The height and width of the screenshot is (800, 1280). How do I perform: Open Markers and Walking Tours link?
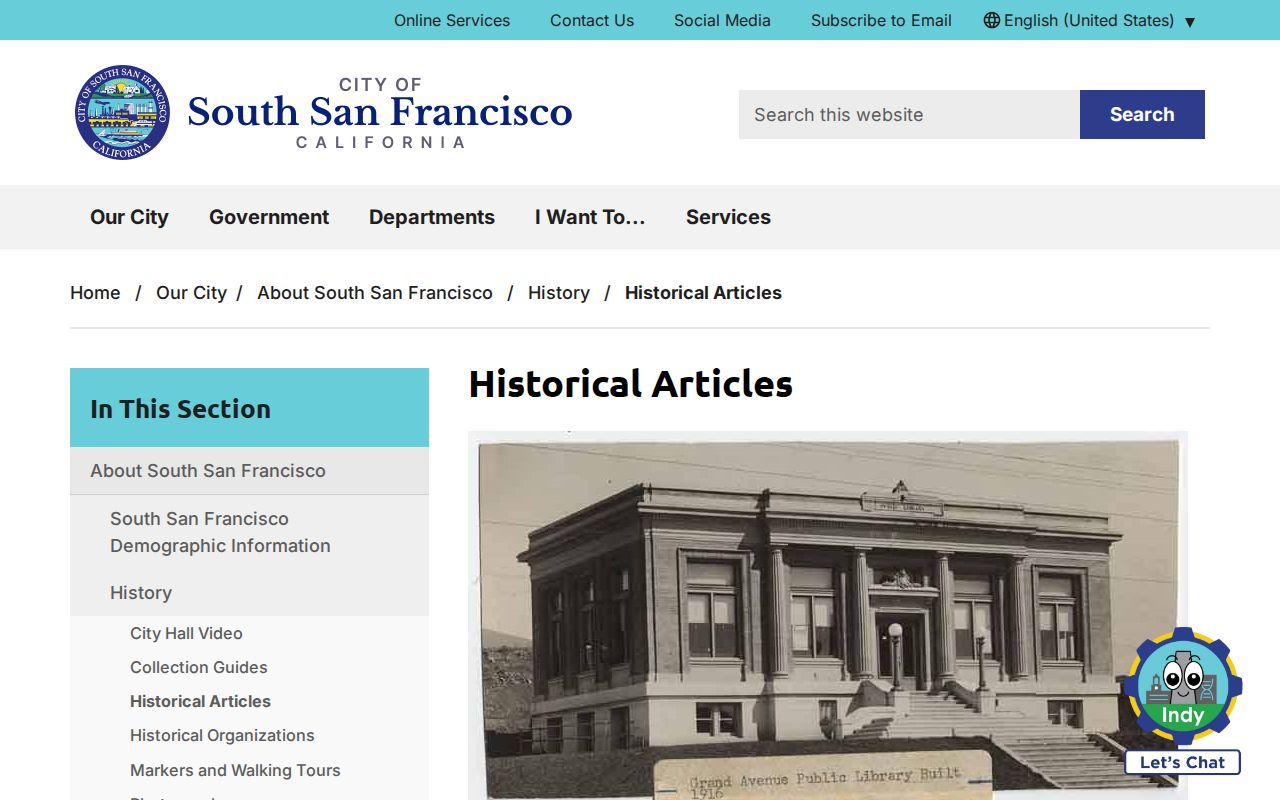coord(235,770)
